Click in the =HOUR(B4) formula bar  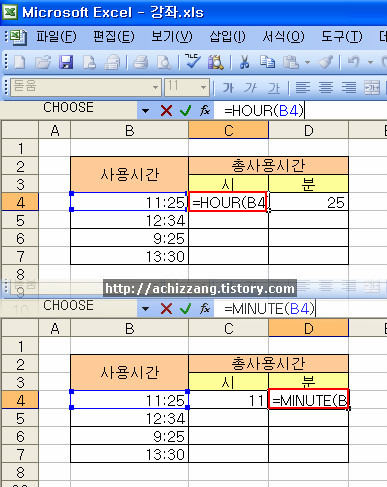[300, 110]
